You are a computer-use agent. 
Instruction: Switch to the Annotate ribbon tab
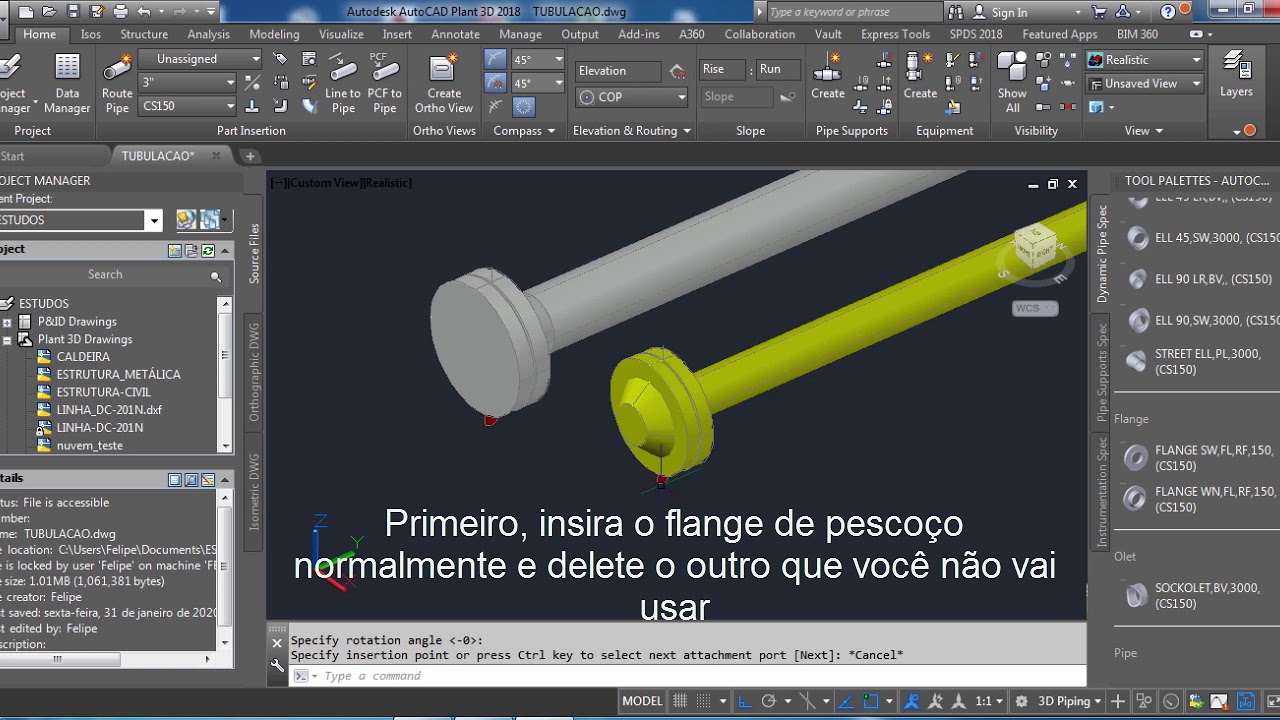pyautogui.click(x=455, y=34)
